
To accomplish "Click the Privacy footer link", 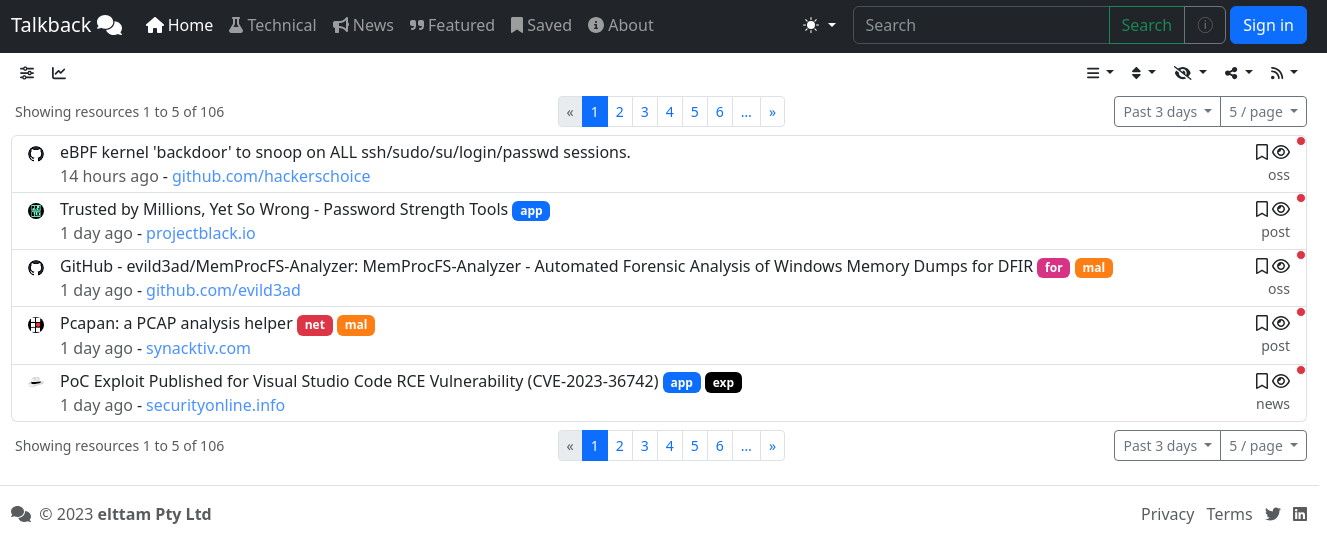I will coord(1167,514).
